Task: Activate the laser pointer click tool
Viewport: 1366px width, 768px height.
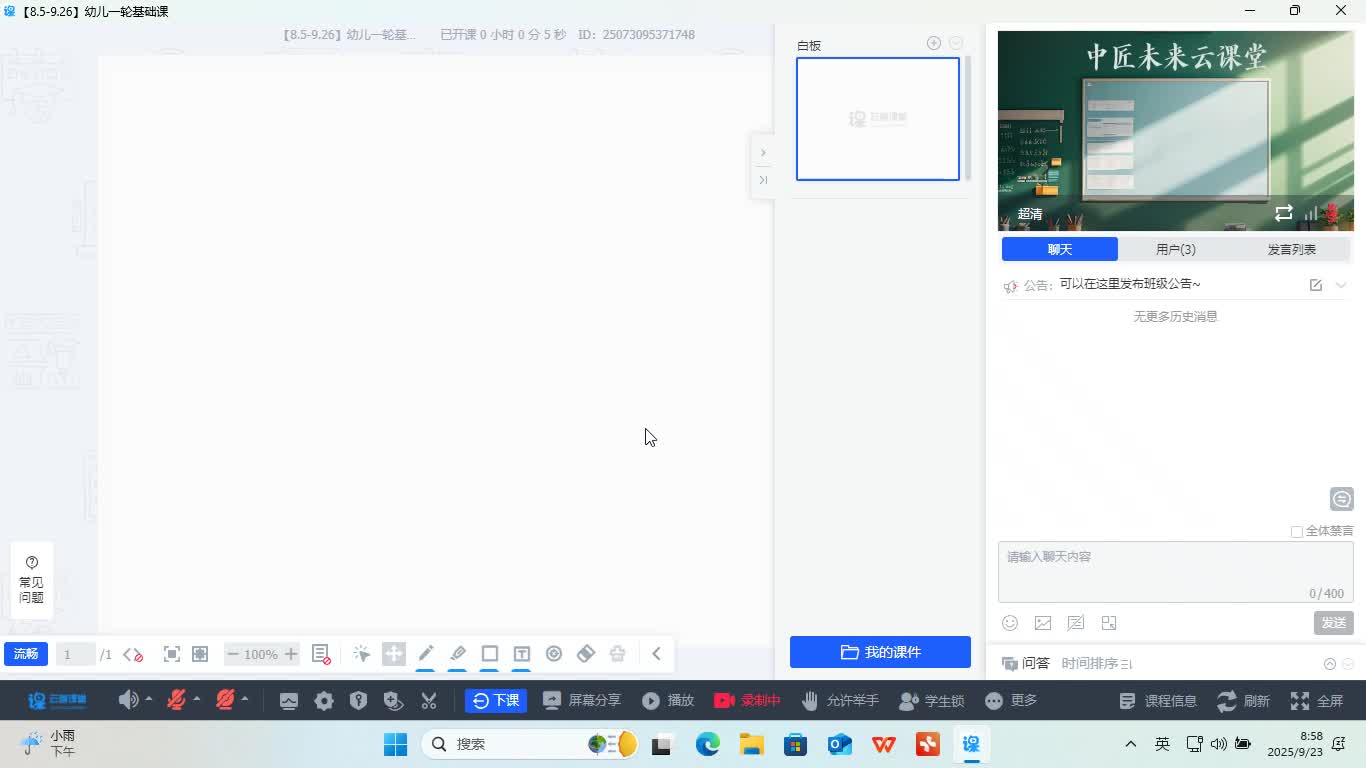Action: coord(362,654)
